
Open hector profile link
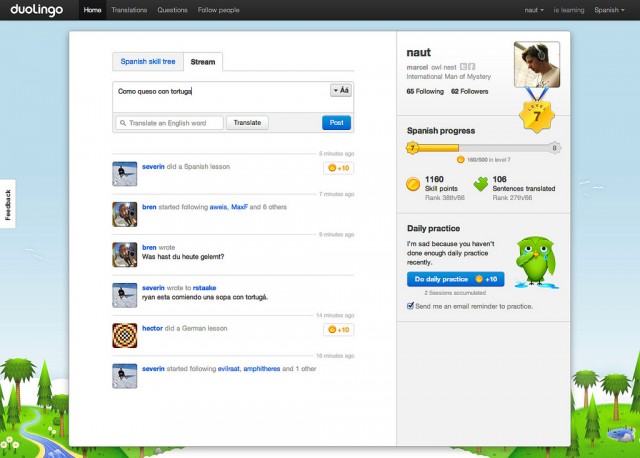pyautogui.click(x=152, y=328)
